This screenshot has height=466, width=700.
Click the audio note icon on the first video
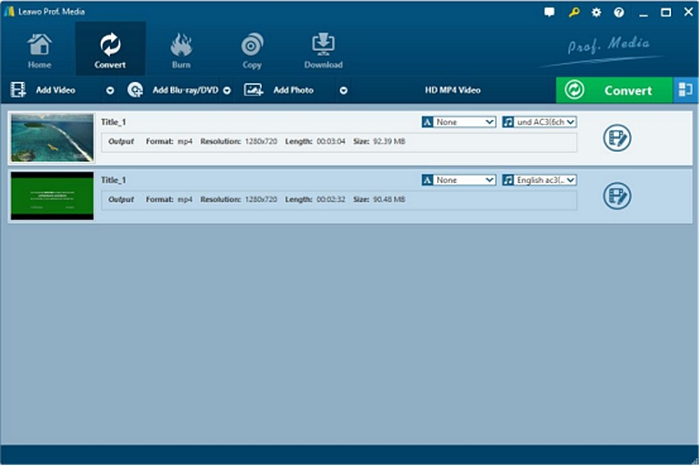tap(508, 122)
